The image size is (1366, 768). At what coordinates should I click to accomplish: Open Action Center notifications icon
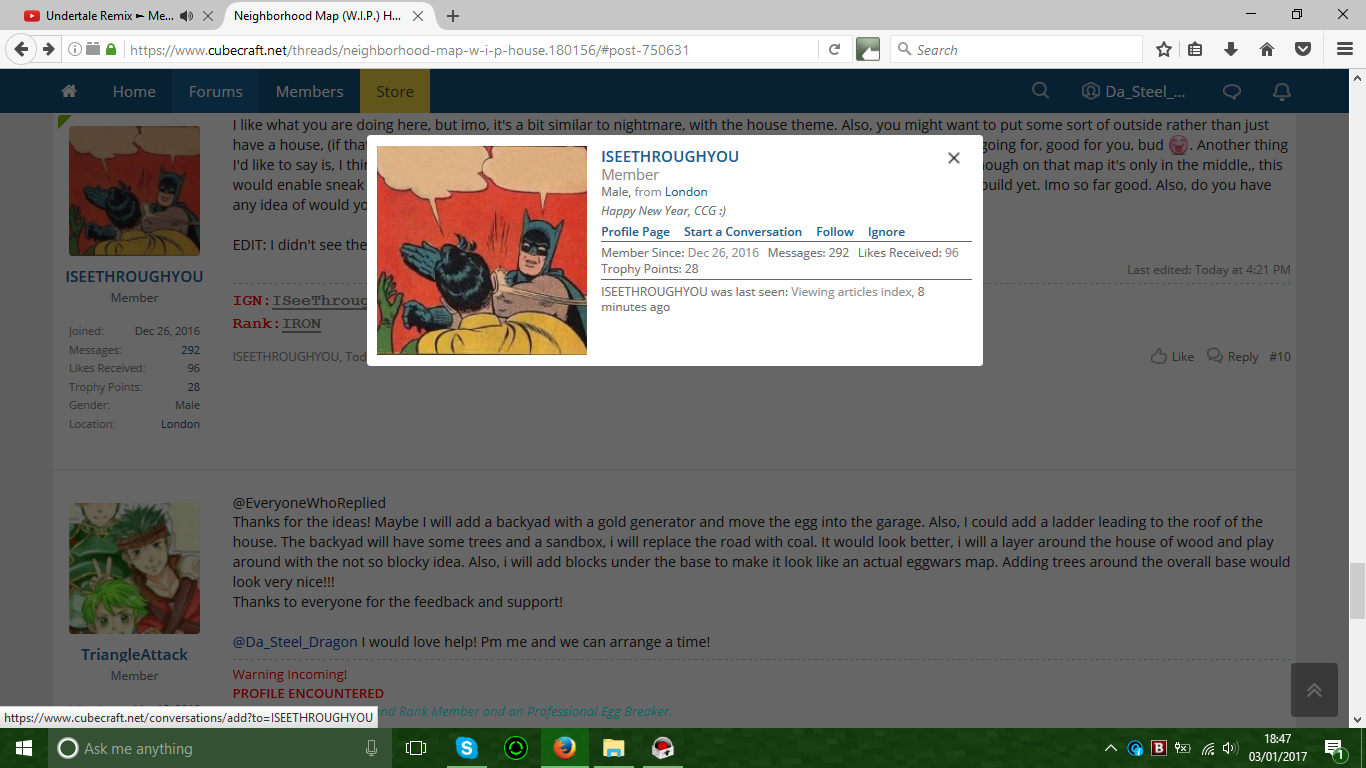1334,748
